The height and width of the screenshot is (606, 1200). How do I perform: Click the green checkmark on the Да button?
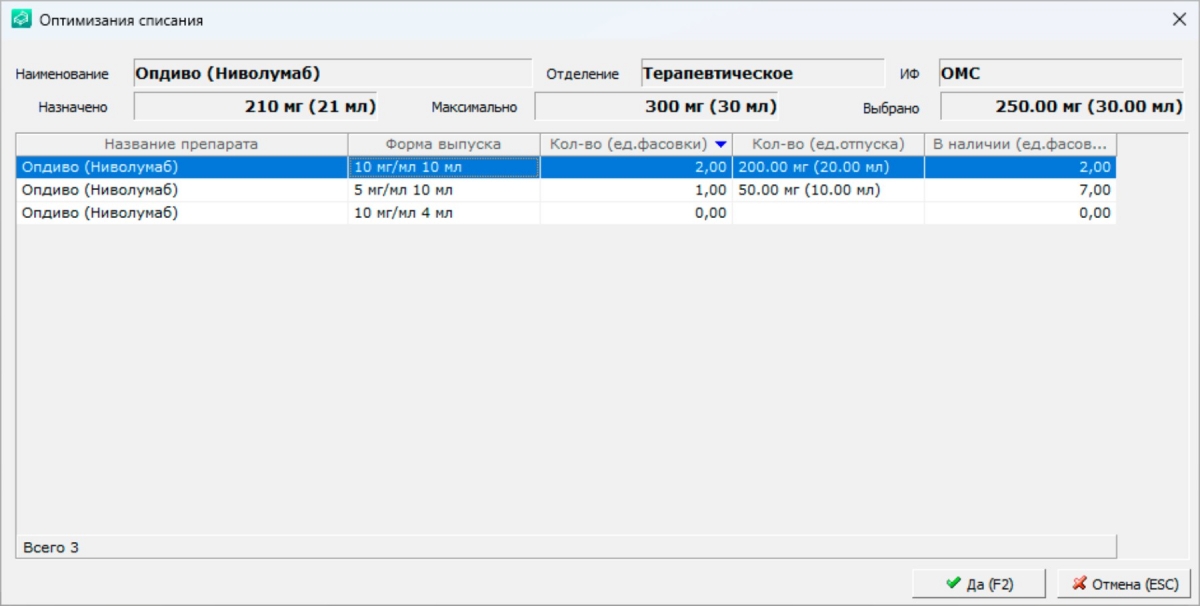point(952,583)
